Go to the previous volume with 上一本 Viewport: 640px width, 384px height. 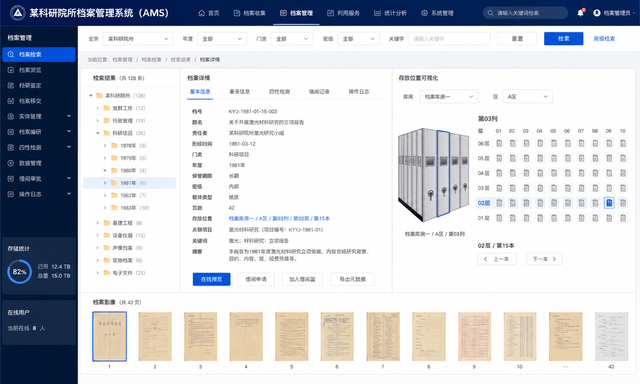pos(497,259)
